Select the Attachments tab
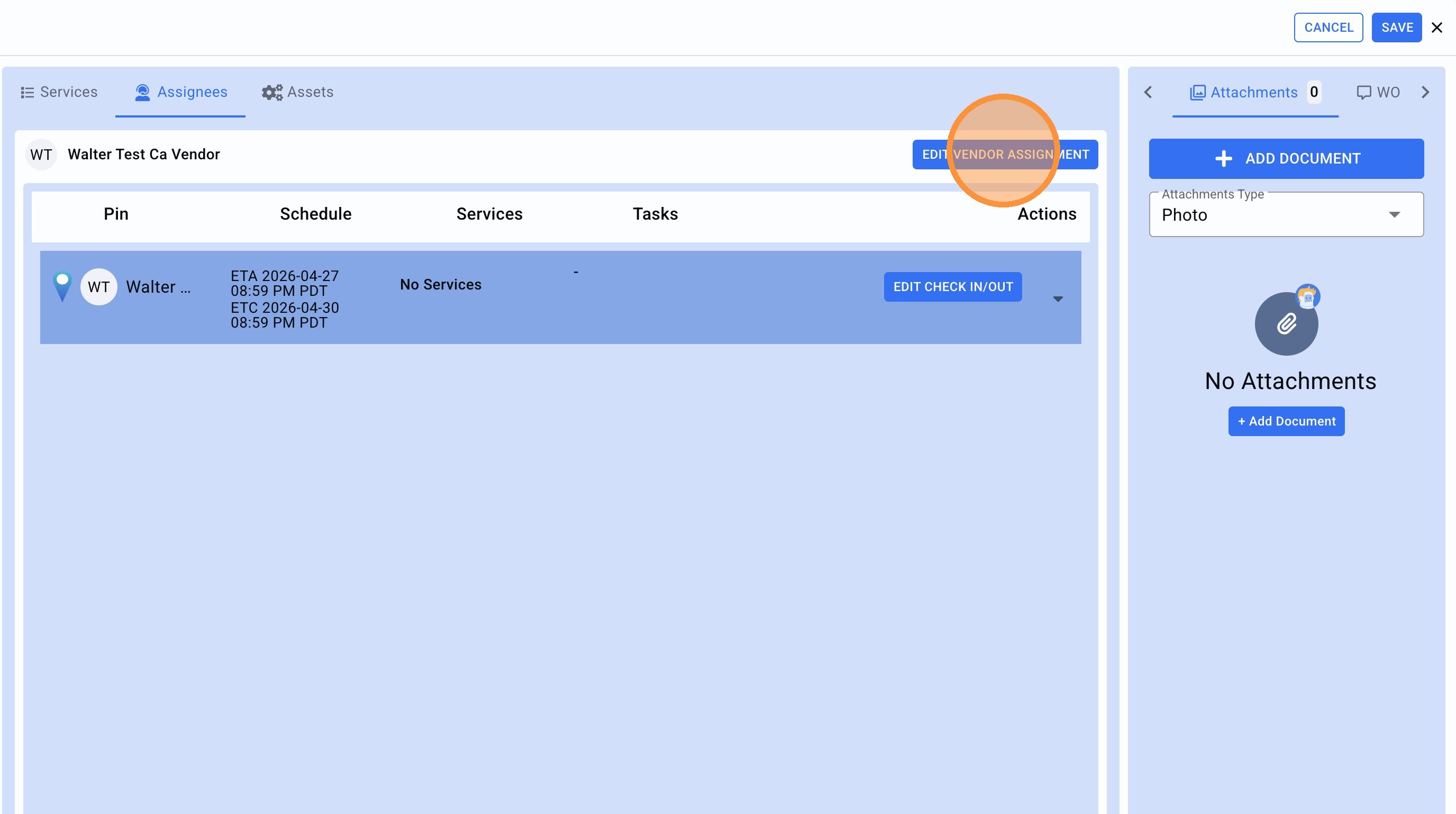This screenshot has height=814, width=1456. coord(1254,92)
